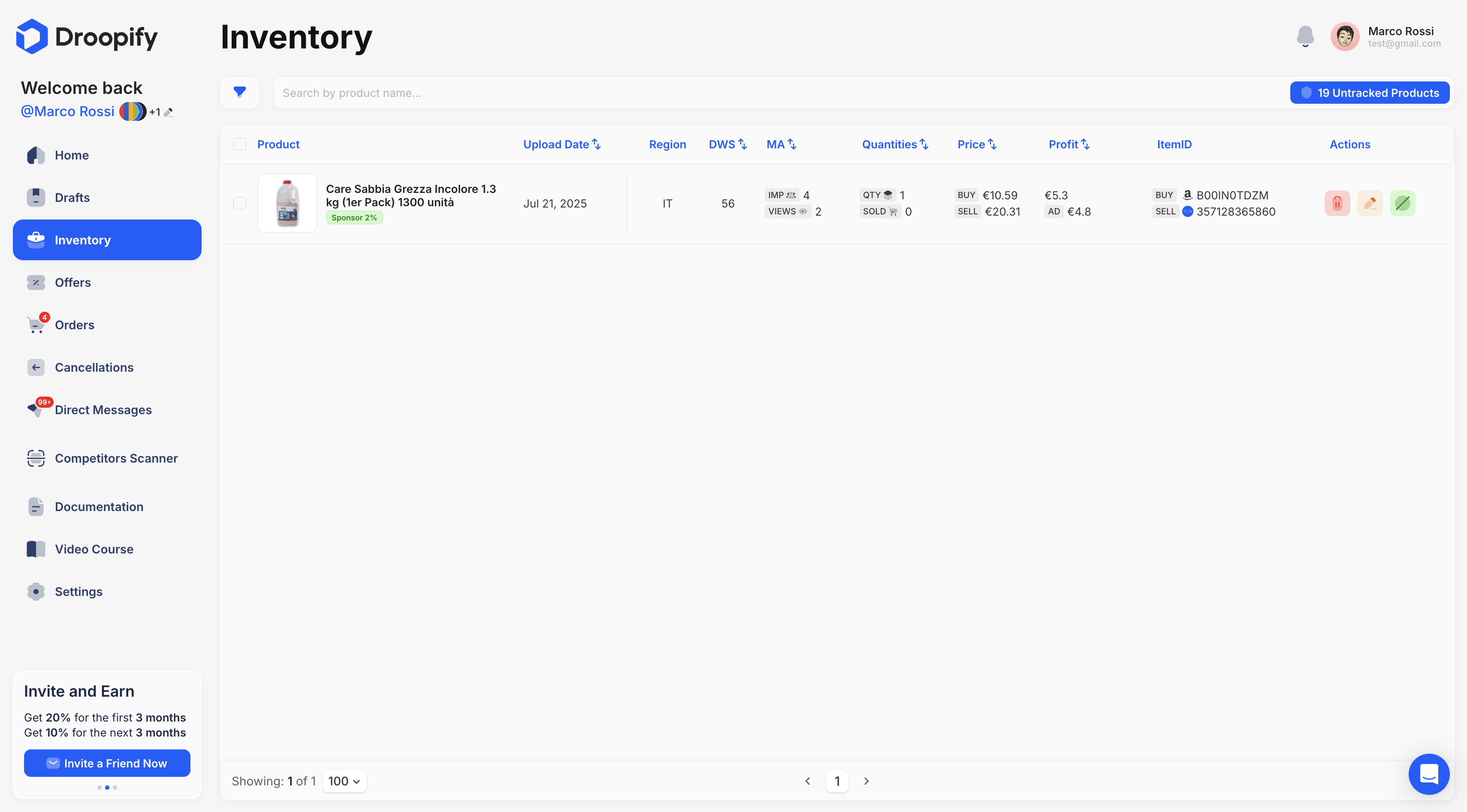
Task: Click the store flags icon beside @Marco Rossi
Action: 132,111
